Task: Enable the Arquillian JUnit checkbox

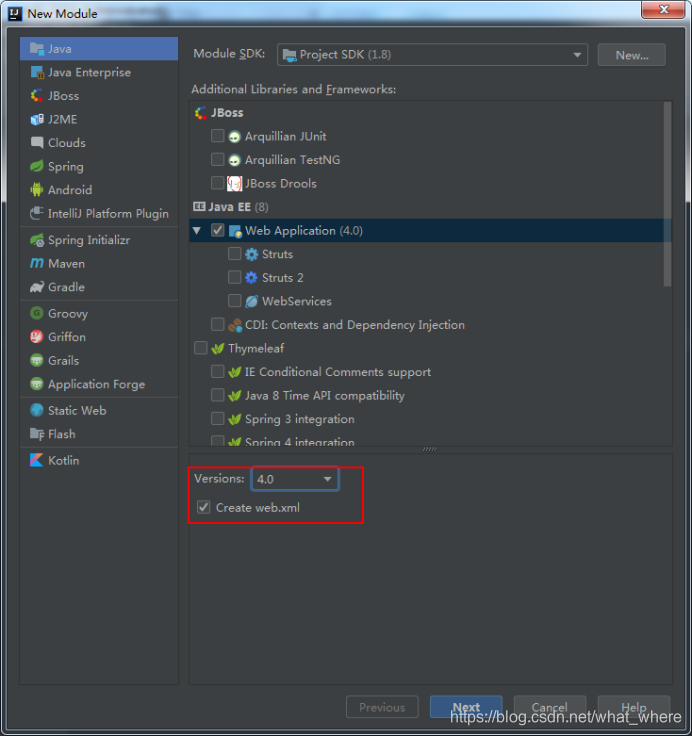Action: tap(217, 136)
